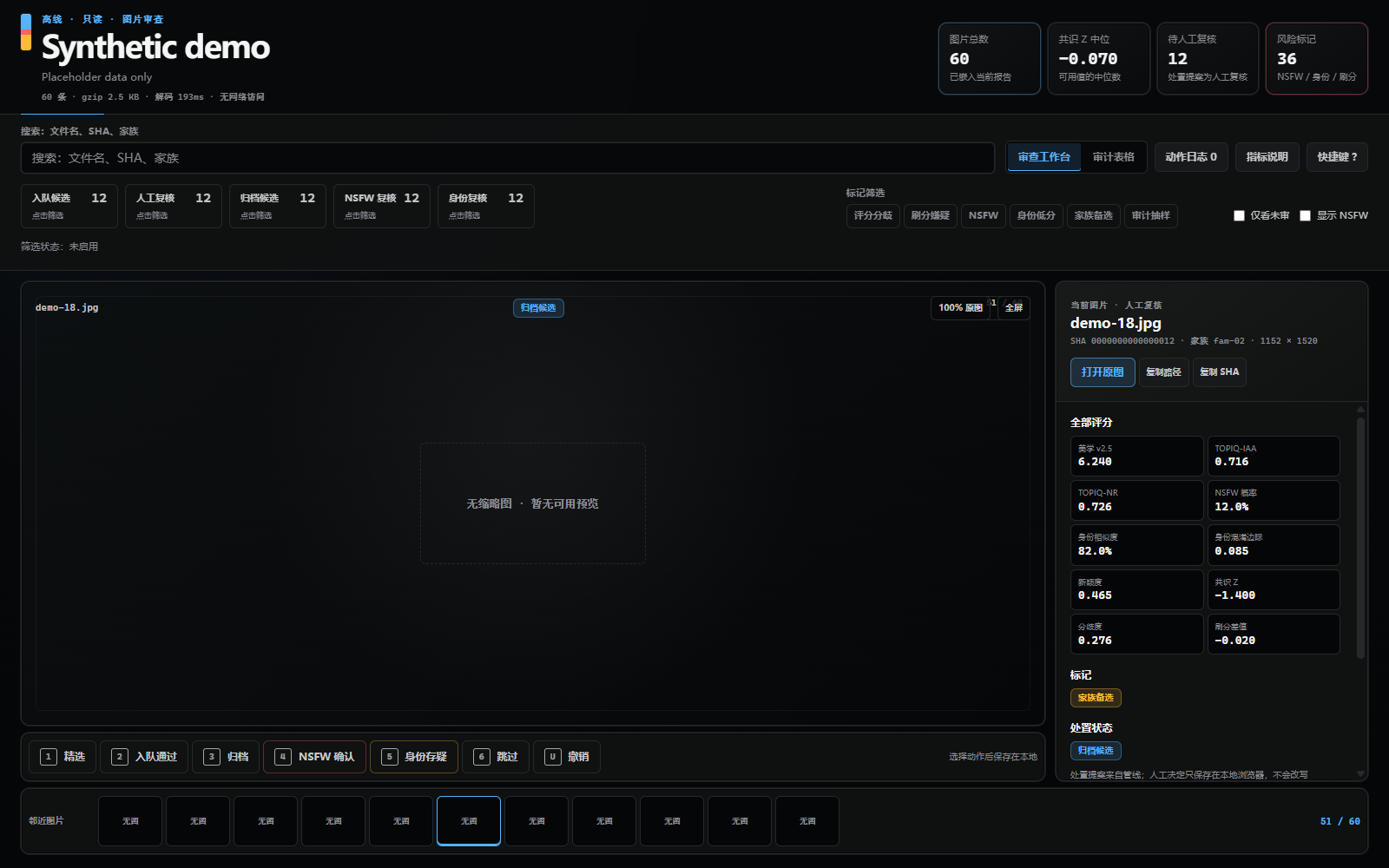Filter by the NSFW 复核 12 card
1389x868 pixels.
tap(382, 206)
